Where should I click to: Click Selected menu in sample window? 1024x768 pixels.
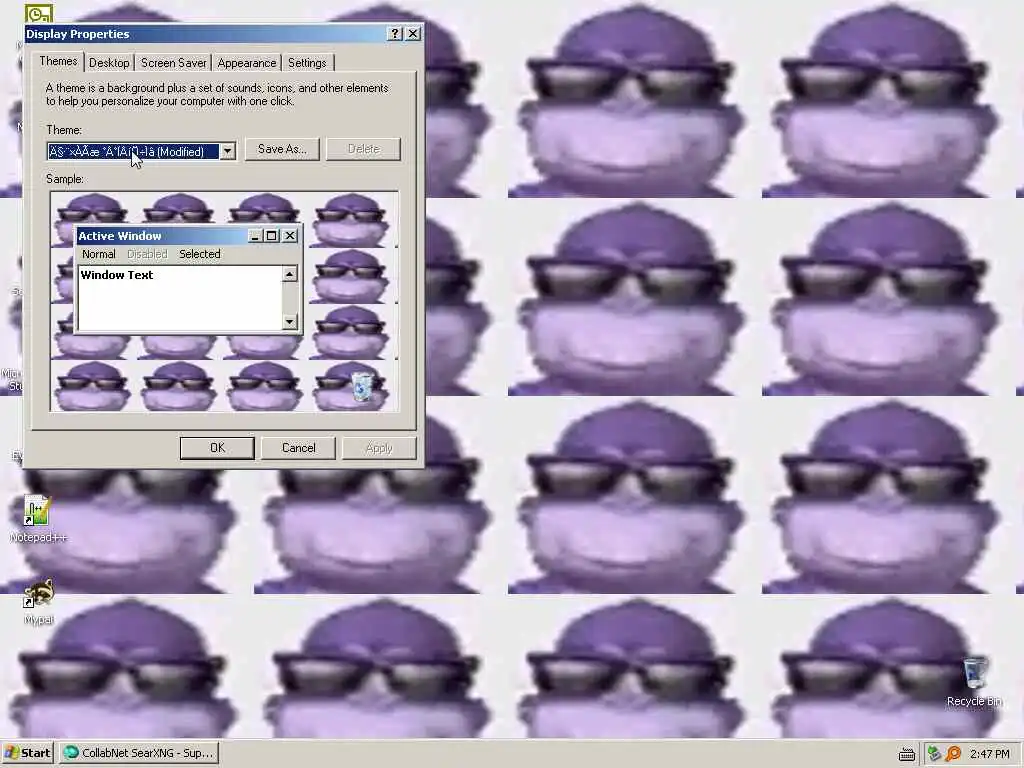click(200, 254)
